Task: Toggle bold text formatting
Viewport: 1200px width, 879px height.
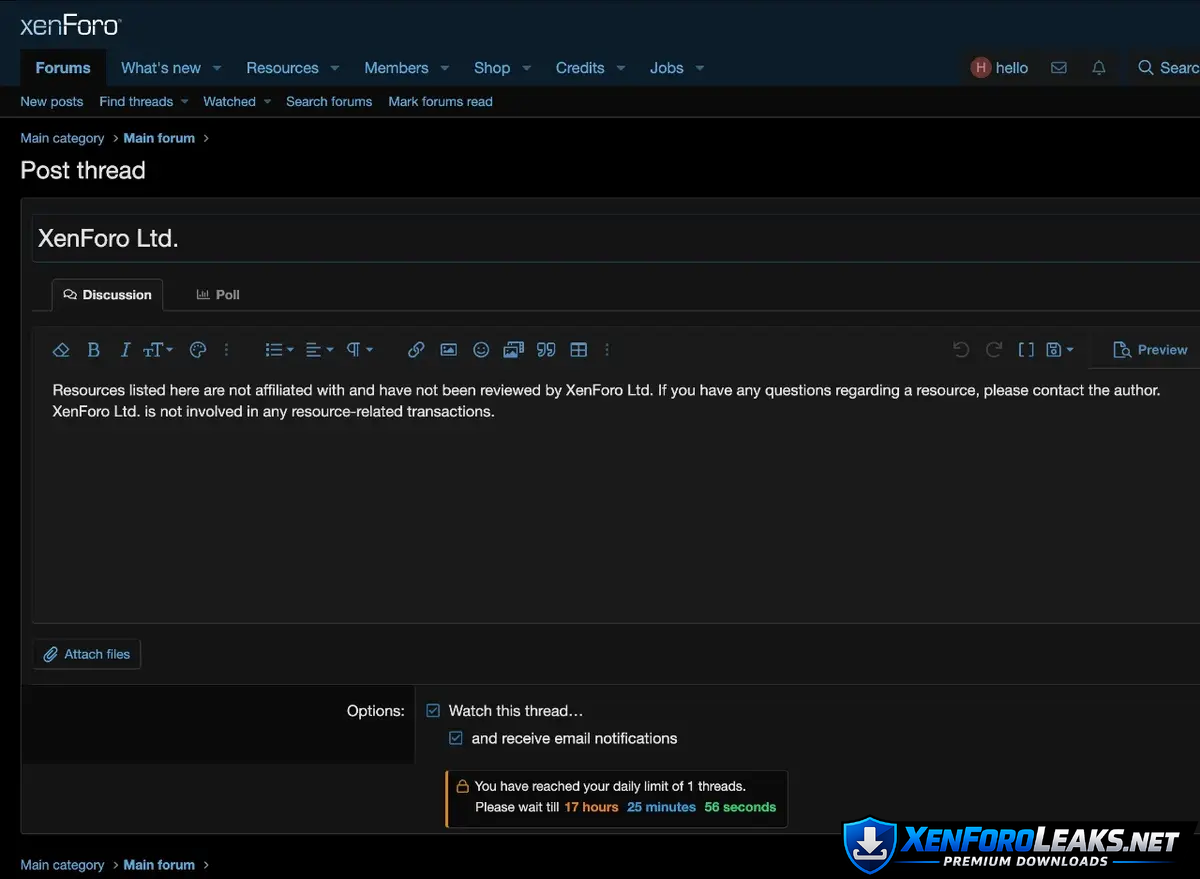Action: (x=93, y=350)
